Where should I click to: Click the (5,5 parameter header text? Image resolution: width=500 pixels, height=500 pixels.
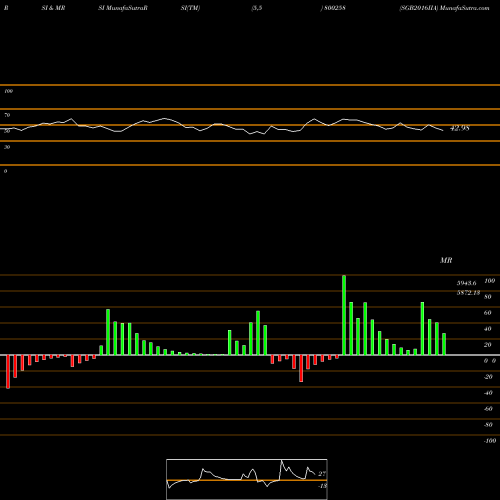[x=257, y=8]
